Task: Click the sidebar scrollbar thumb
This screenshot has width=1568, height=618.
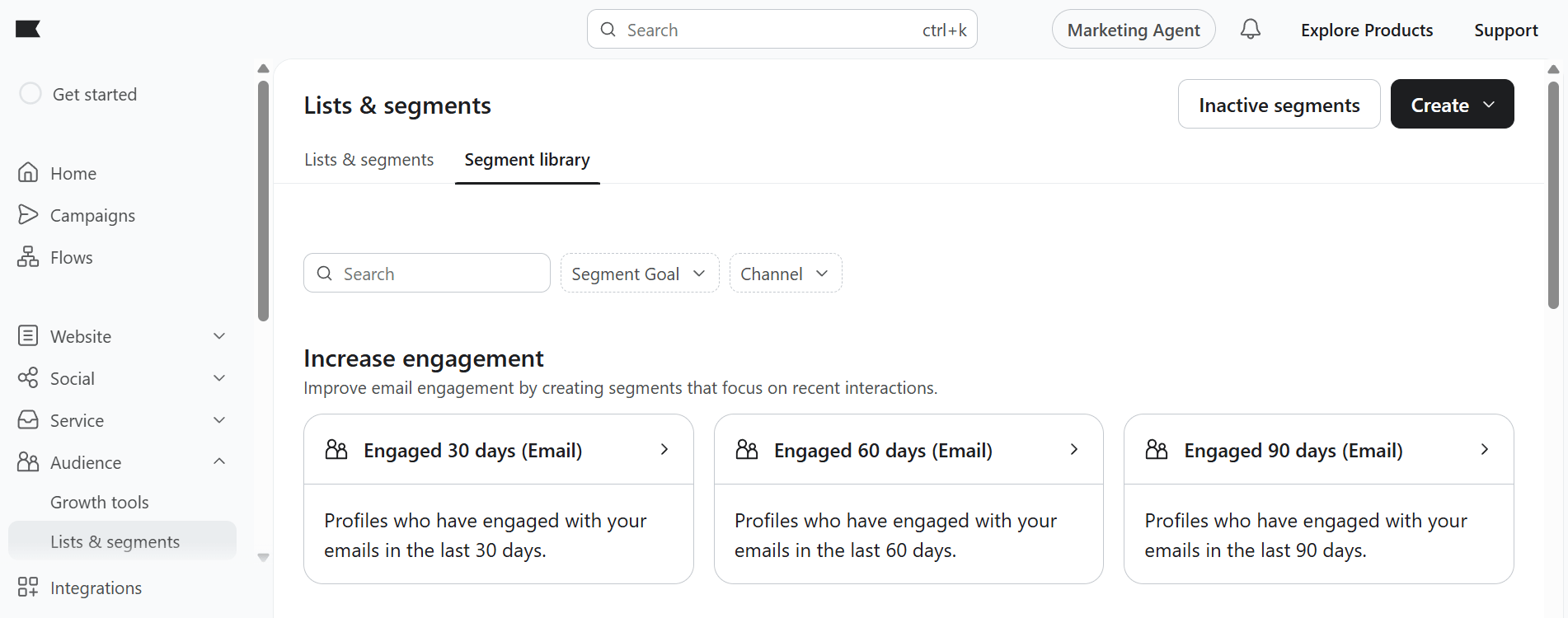Action: [x=263, y=200]
